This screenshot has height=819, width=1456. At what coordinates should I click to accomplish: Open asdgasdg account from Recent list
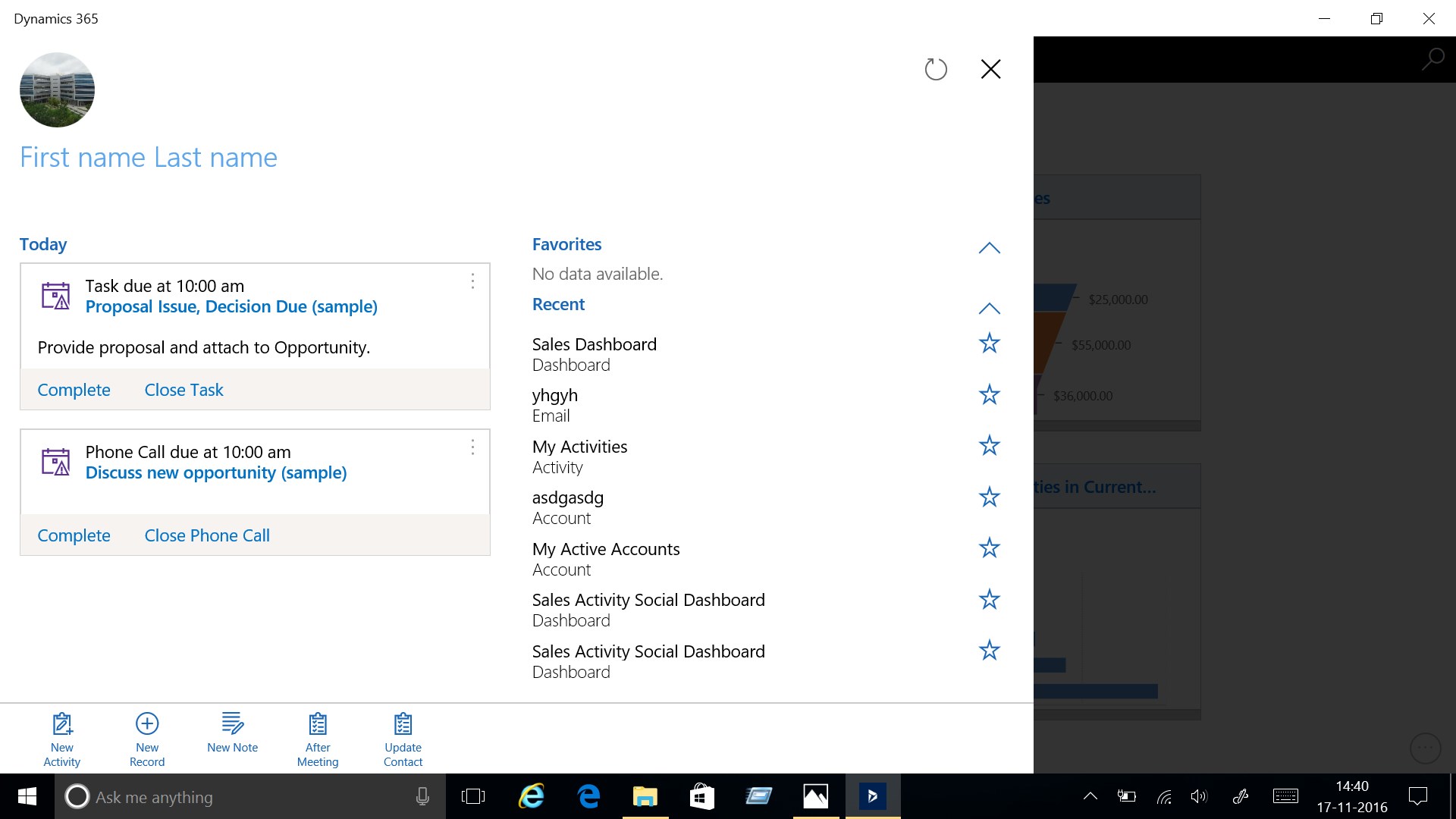(x=567, y=498)
